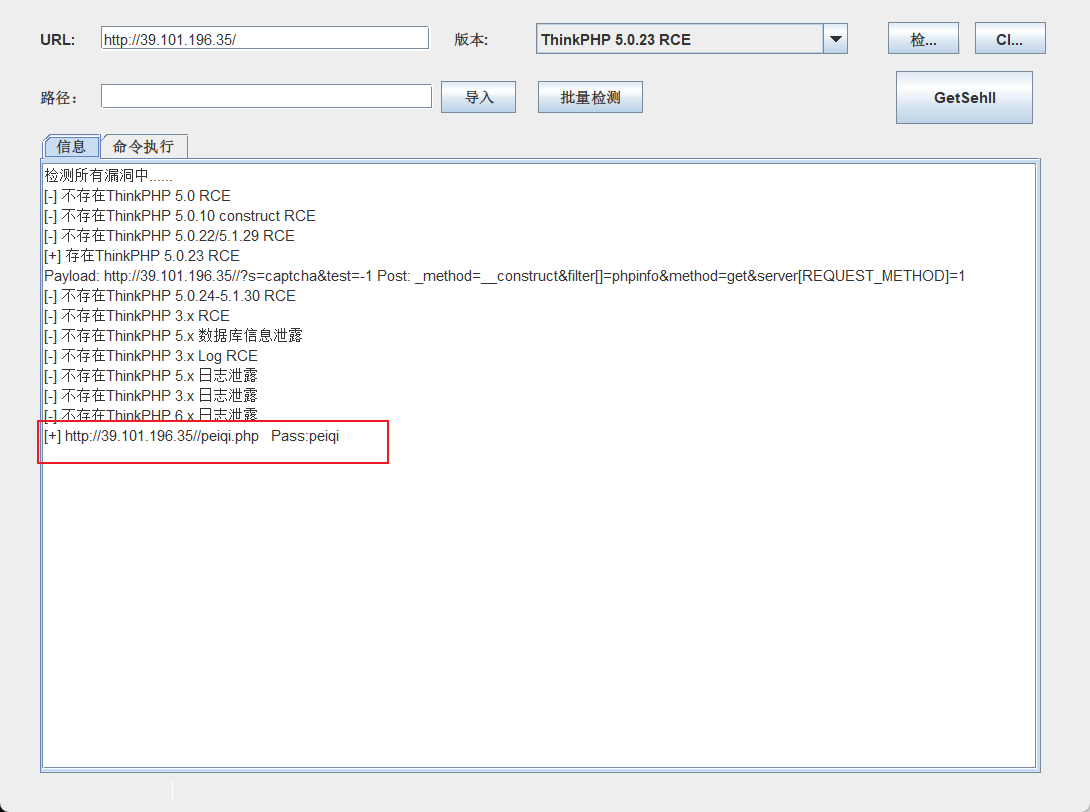Click the URL: label

point(58,40)
